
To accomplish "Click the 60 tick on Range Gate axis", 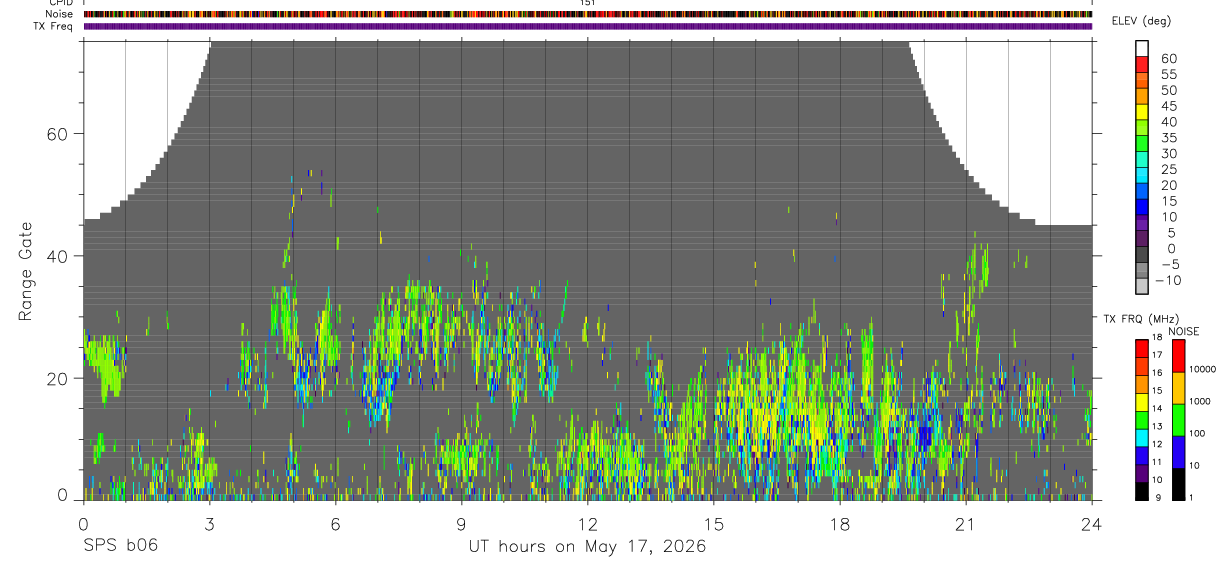I will 56,133.
